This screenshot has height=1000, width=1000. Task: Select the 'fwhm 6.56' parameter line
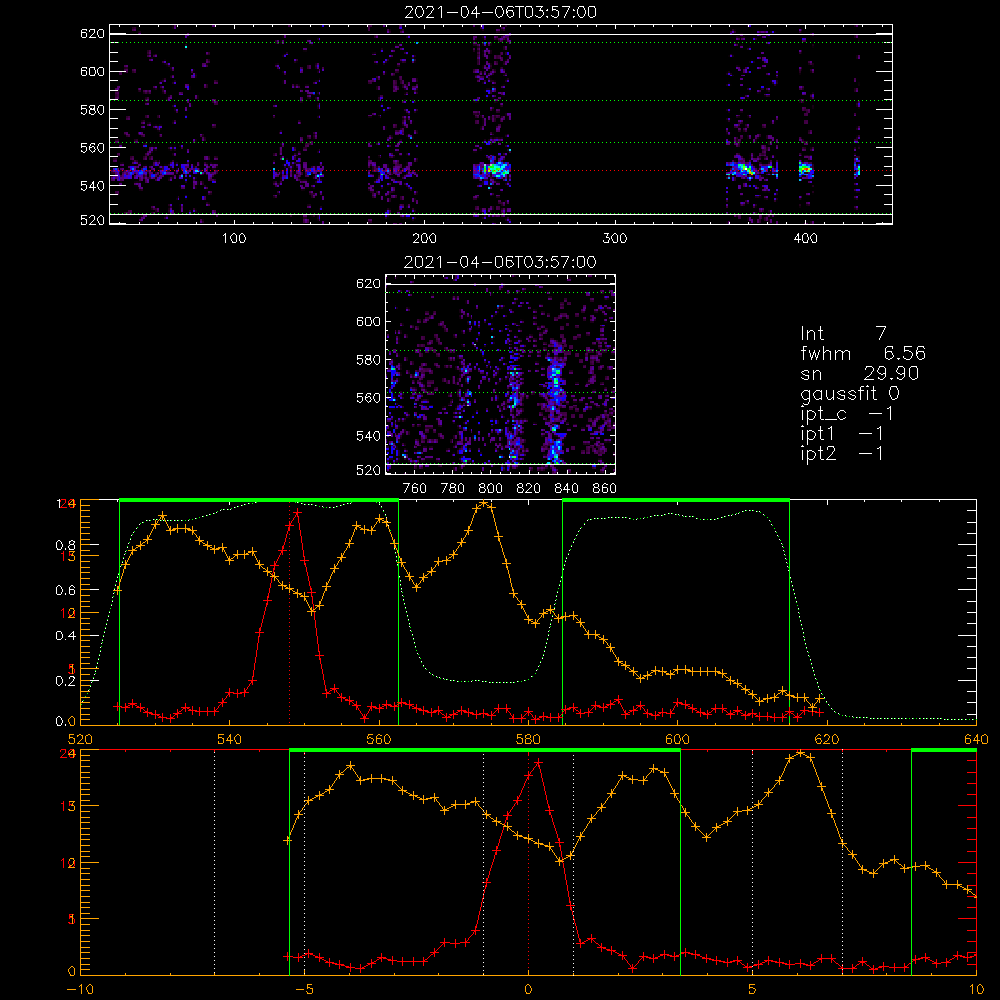[862, 353]
